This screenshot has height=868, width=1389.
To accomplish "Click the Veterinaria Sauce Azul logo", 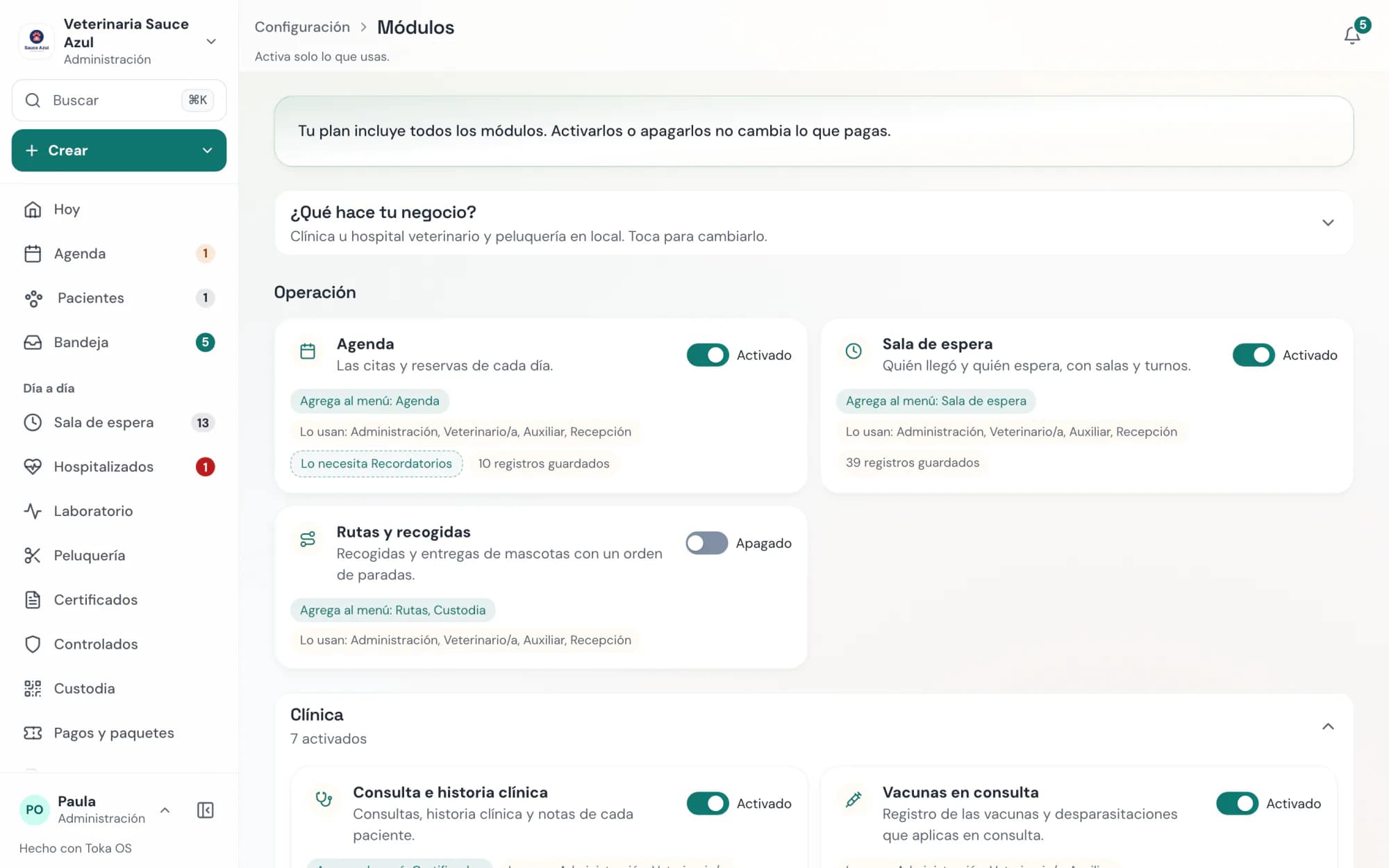I will (37, 41).
